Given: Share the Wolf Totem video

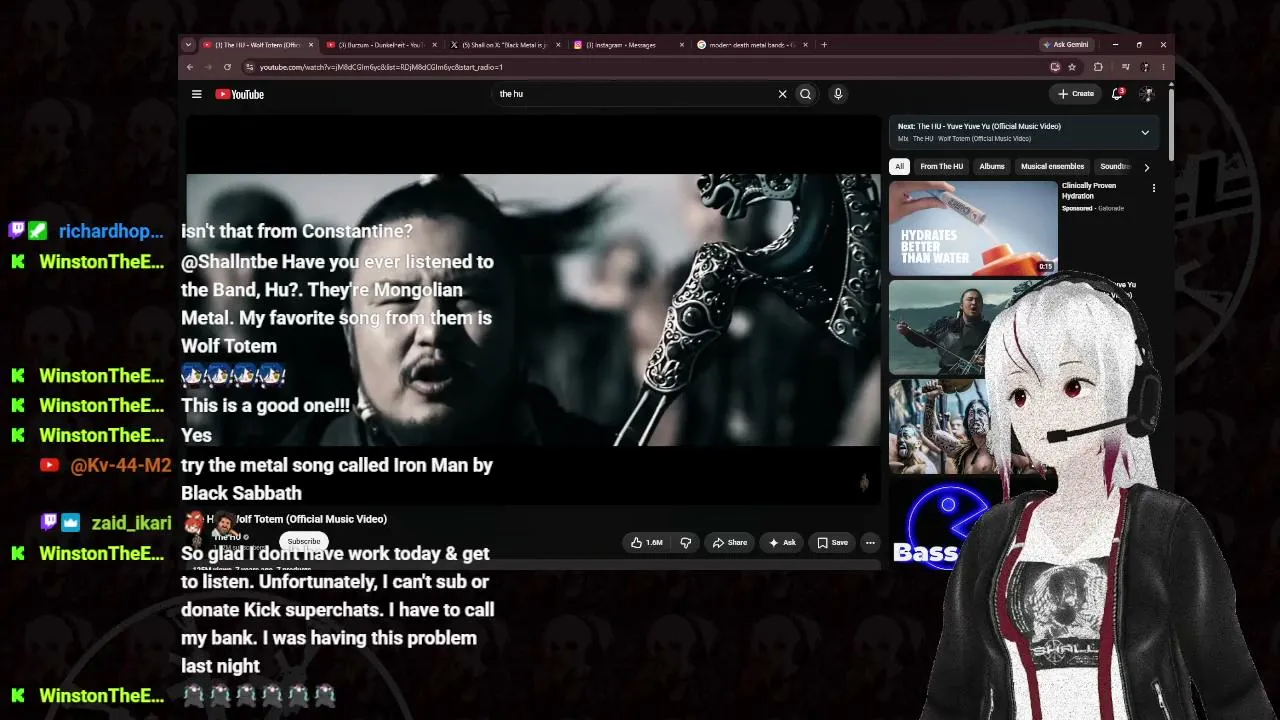Looking at the screenshot, I should click(730, 543).
